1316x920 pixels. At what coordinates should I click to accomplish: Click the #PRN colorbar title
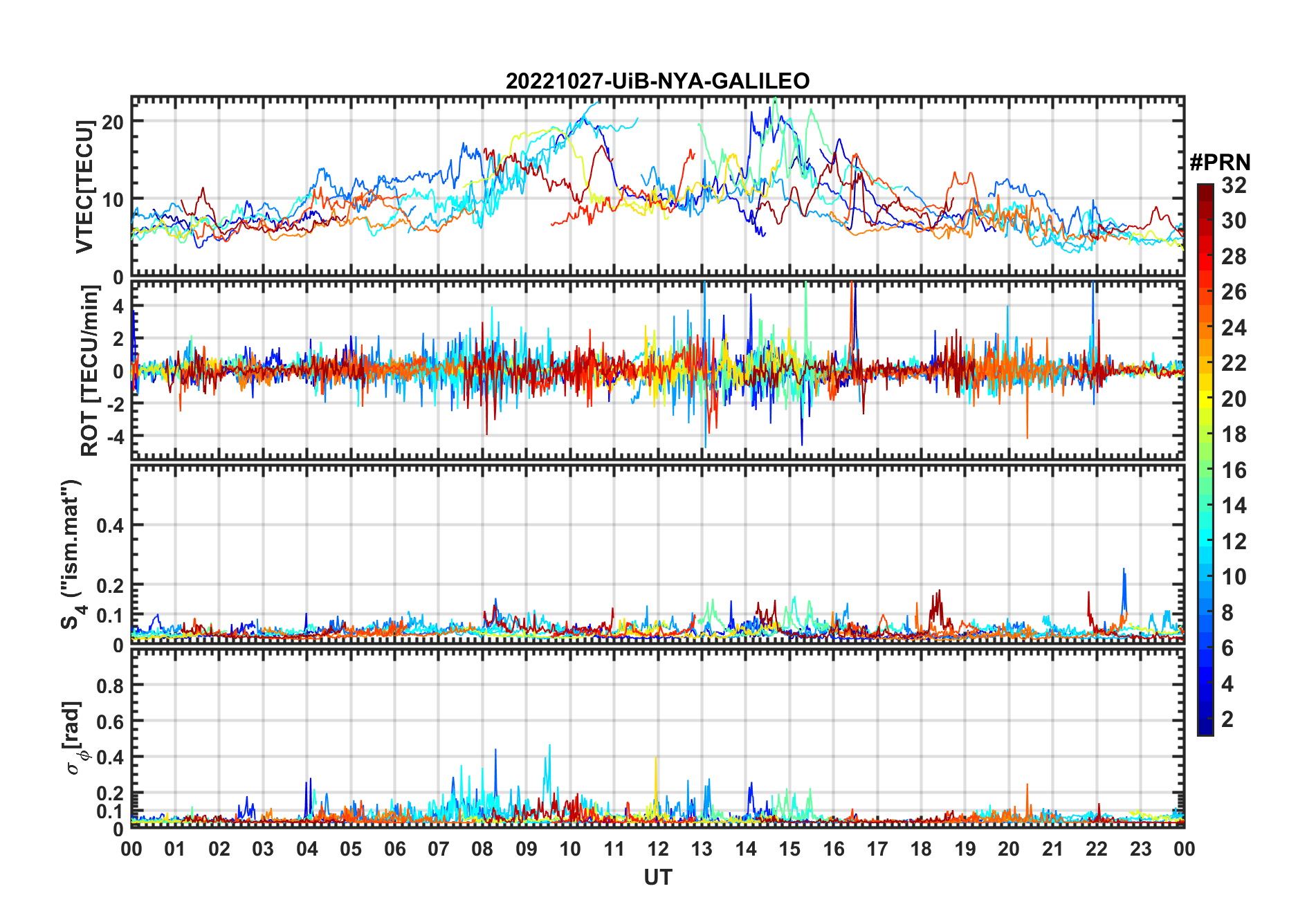[x=1220, y=163]
